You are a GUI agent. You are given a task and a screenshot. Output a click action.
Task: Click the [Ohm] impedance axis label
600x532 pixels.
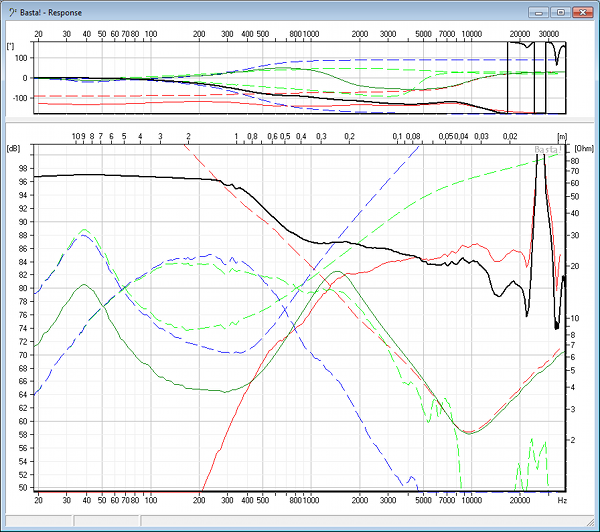[583, 148]
